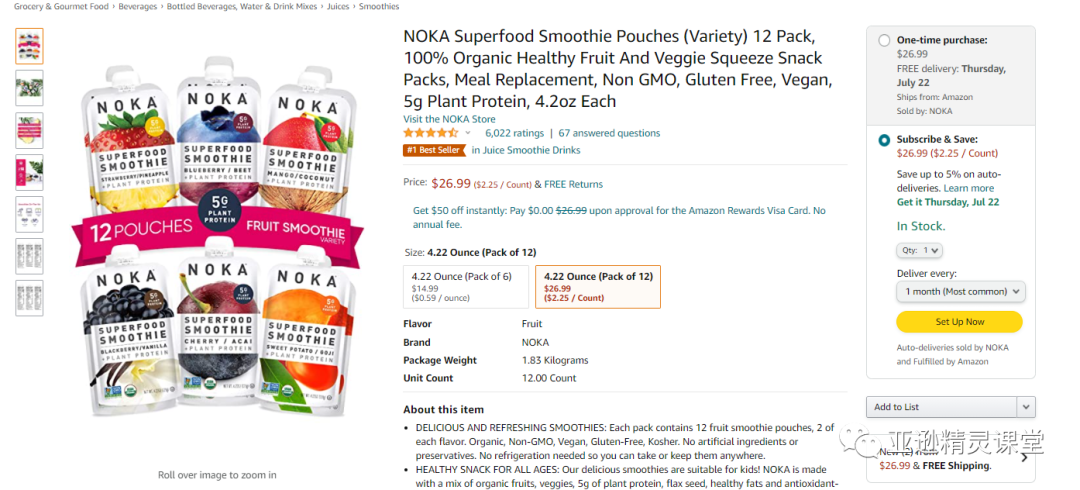Viewport: 1080px width, 490px height.
Task: Click the #1 Best Seller badge
Action: (434, 150)
